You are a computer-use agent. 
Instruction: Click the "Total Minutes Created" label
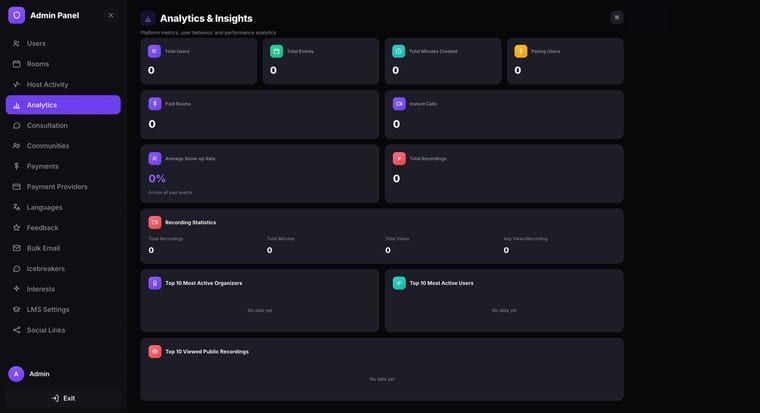[433, 51]
